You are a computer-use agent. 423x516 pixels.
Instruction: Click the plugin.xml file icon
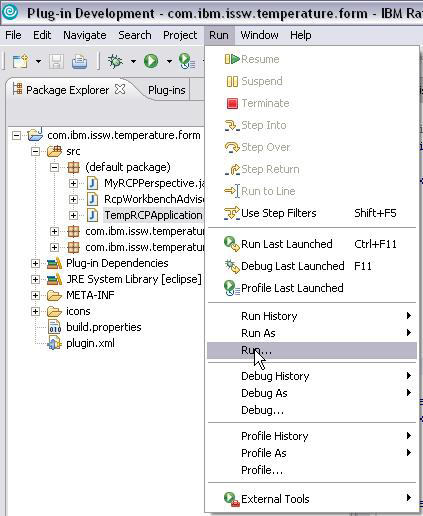point(54,343)
